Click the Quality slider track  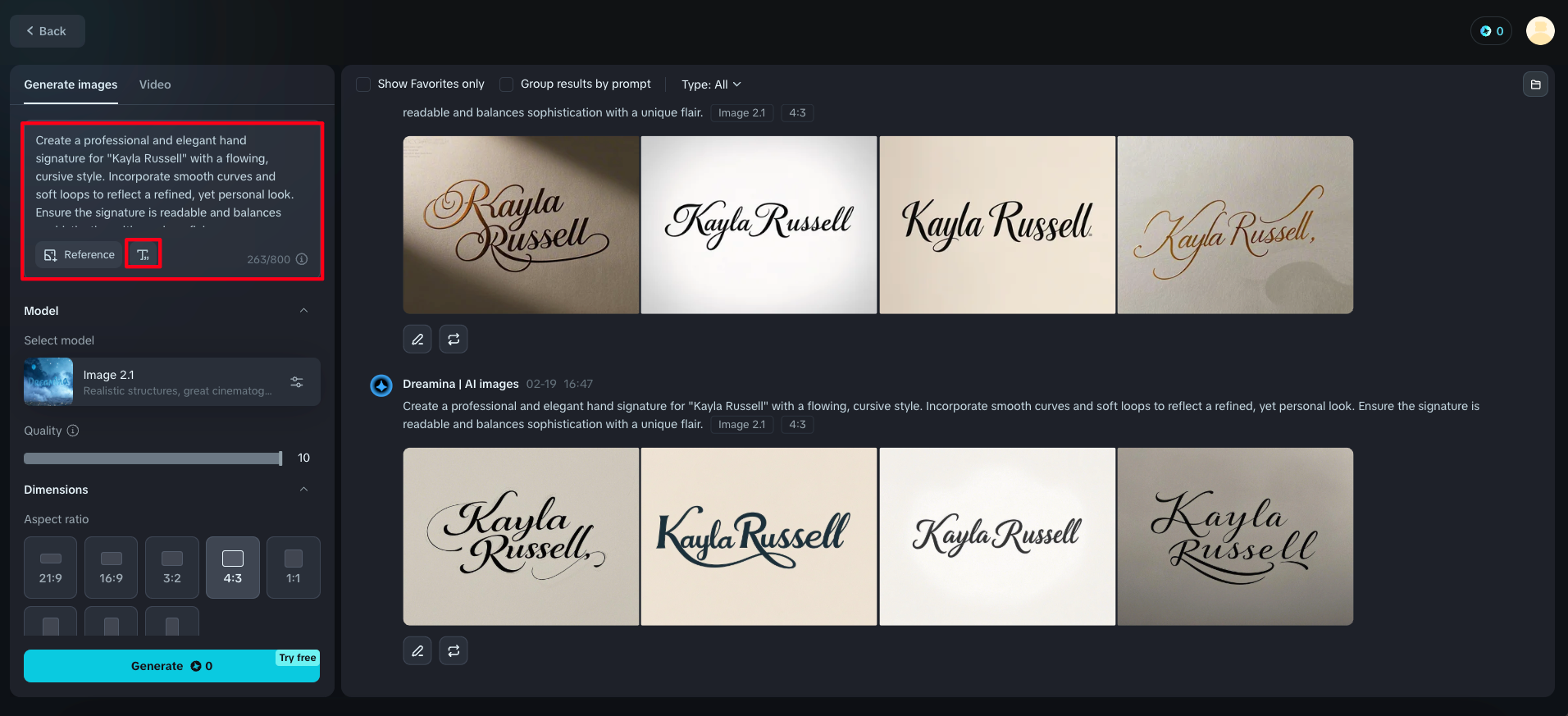point(153,458)
